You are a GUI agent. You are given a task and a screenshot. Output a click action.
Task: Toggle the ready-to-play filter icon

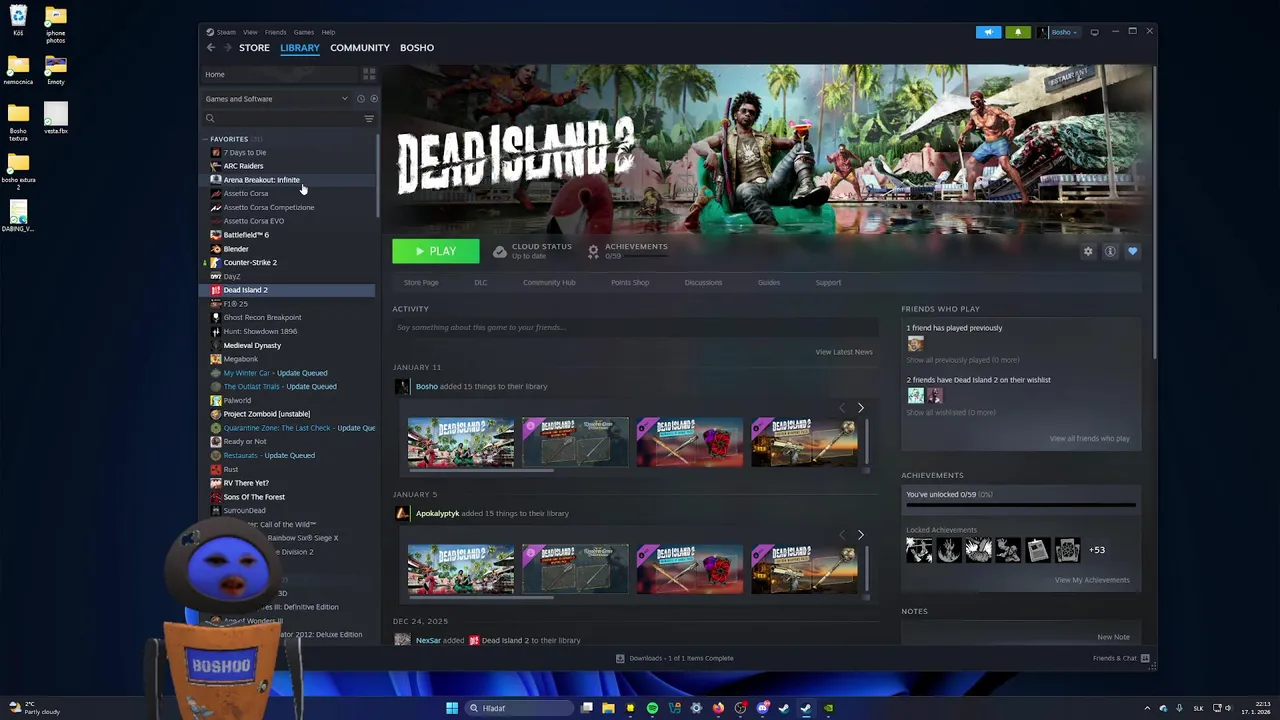click(374, 99)
